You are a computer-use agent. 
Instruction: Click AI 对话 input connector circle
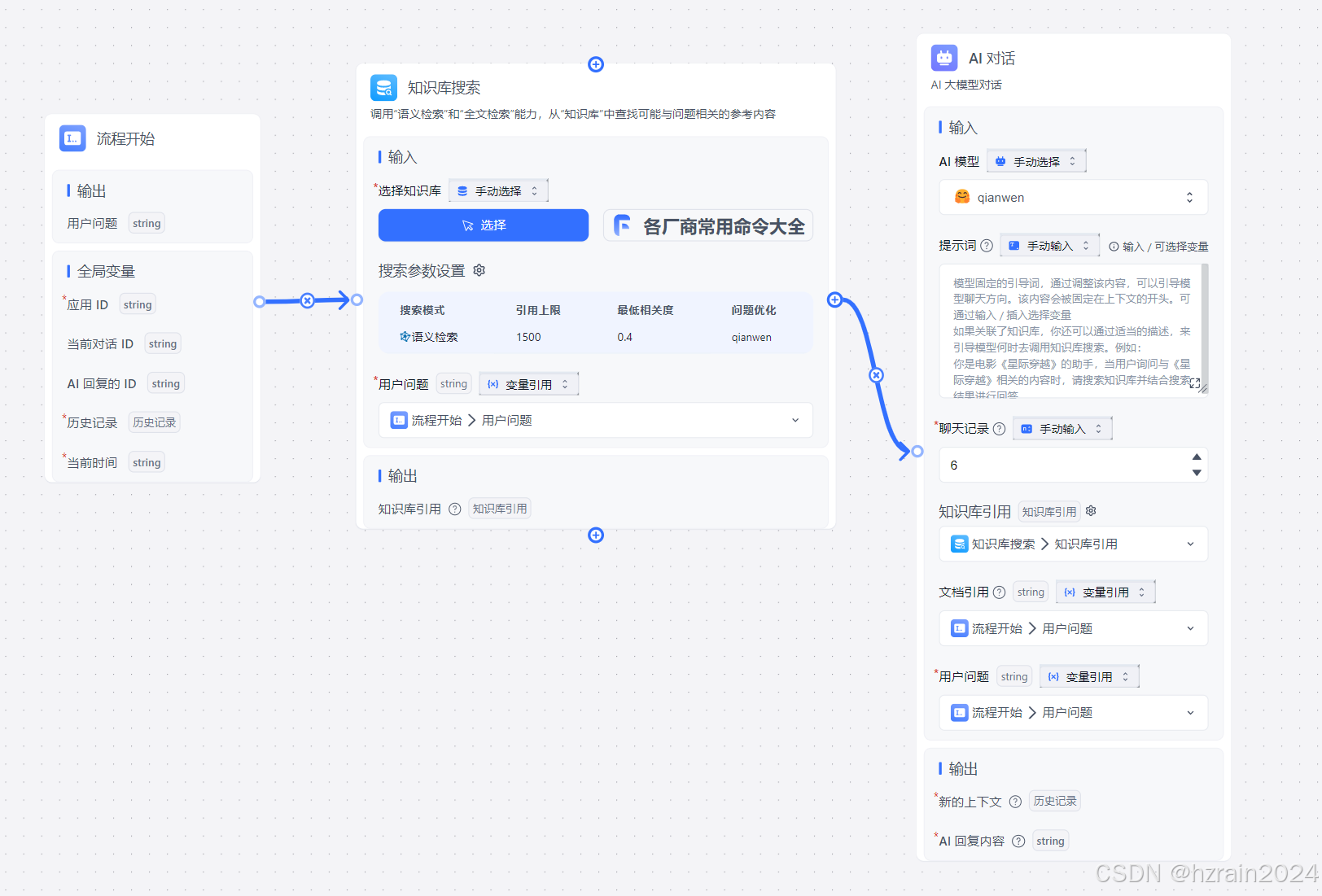click(x=917, y=451)
